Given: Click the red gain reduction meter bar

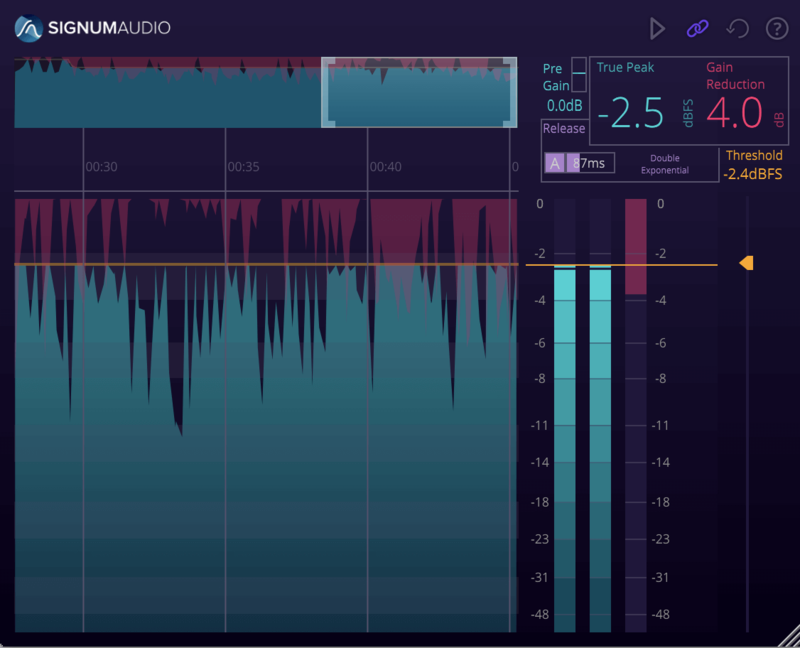Looking at the screenshot, I should tap(635, 246).
